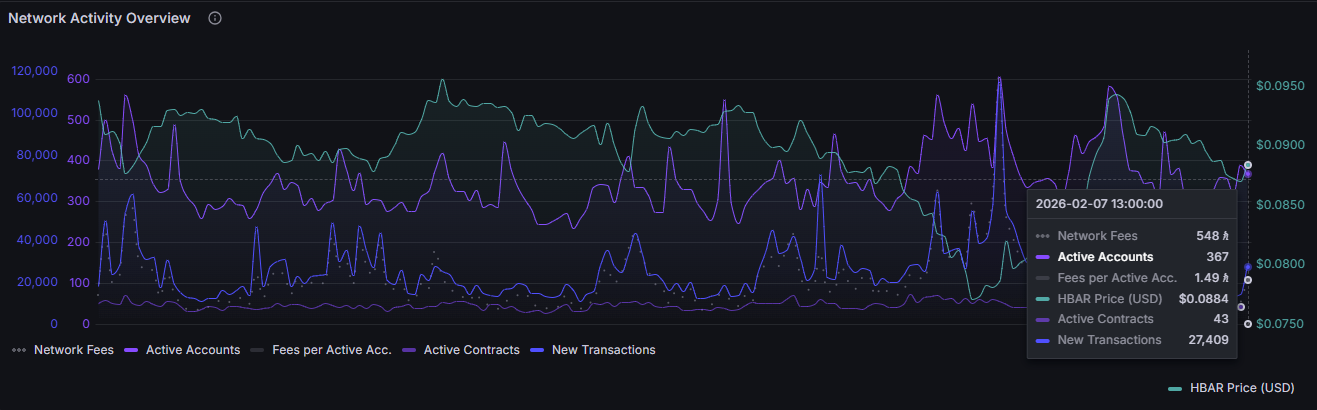
Task: Toggle the HBAR Price (USD) legend entry
Action: pyautogui.click(x=1231, y=387)
